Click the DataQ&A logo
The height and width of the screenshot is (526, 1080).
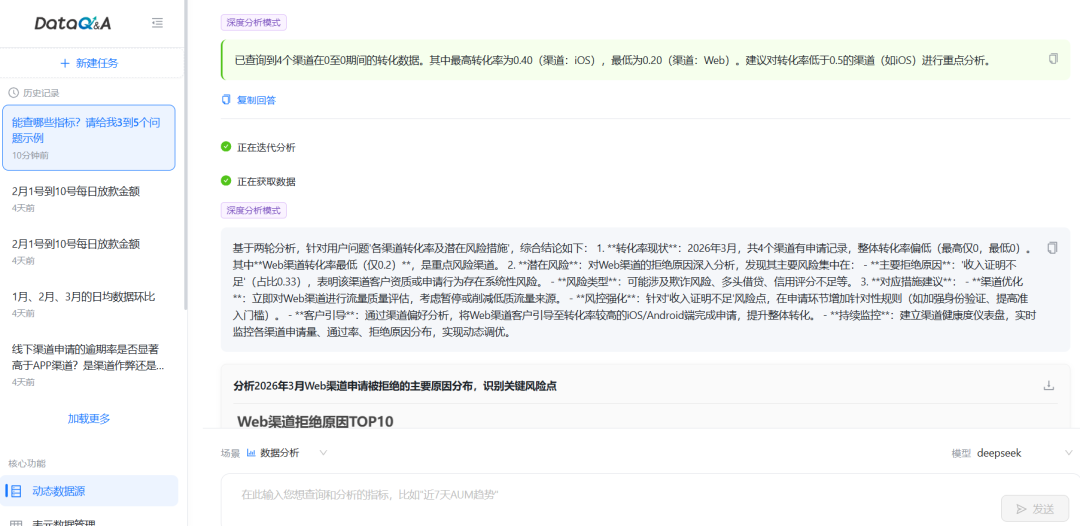tap(73, 23)
